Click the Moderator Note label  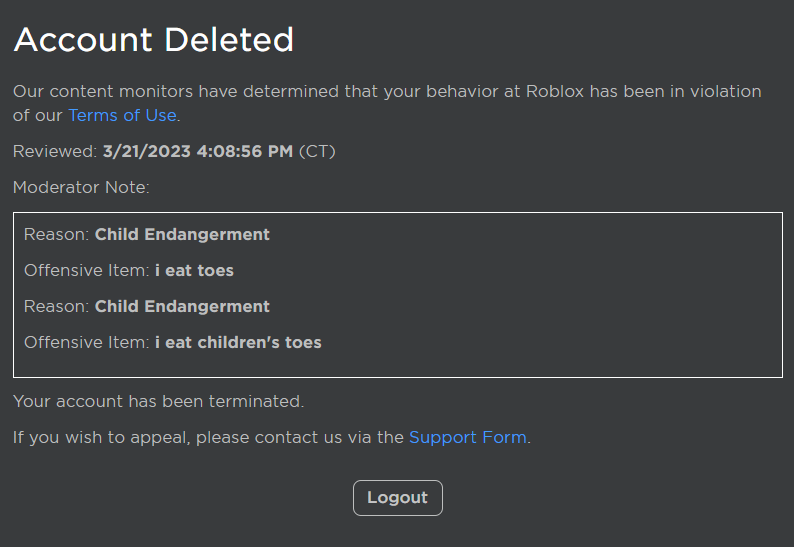(x=81, y=187)
